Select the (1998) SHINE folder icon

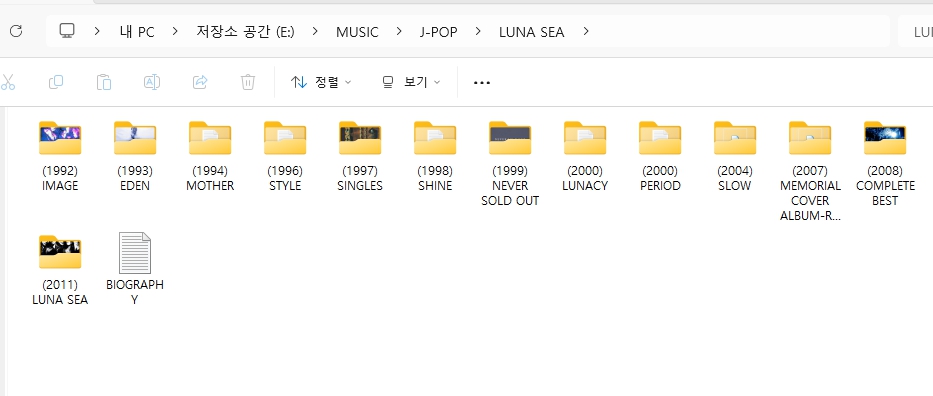[x=435, y=138]
